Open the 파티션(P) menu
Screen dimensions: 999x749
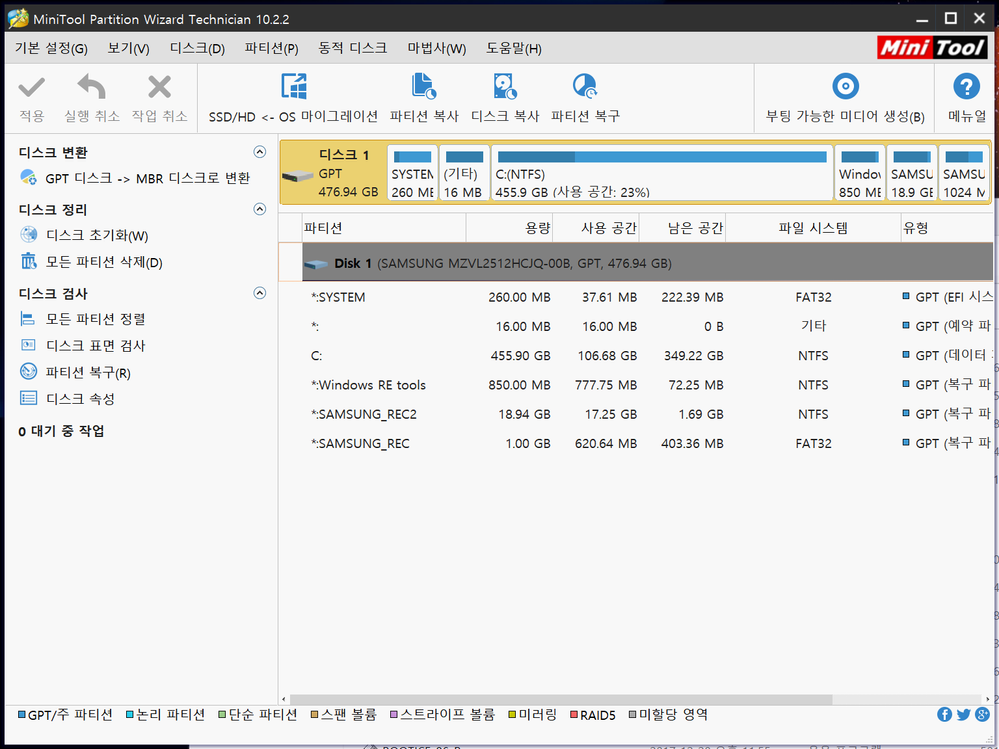tap(271, 48)
